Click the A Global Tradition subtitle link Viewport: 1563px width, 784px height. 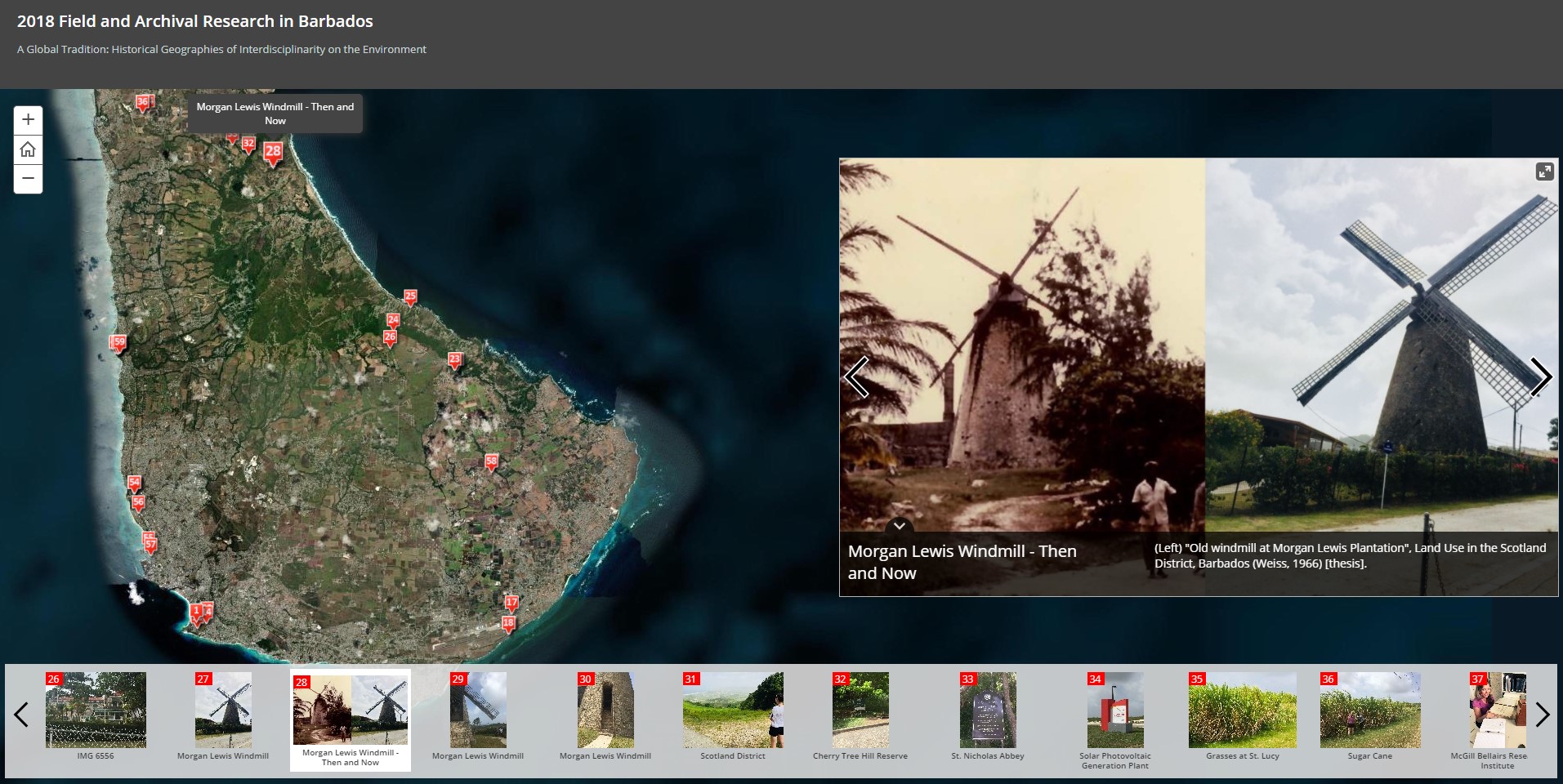pos(221,50)
